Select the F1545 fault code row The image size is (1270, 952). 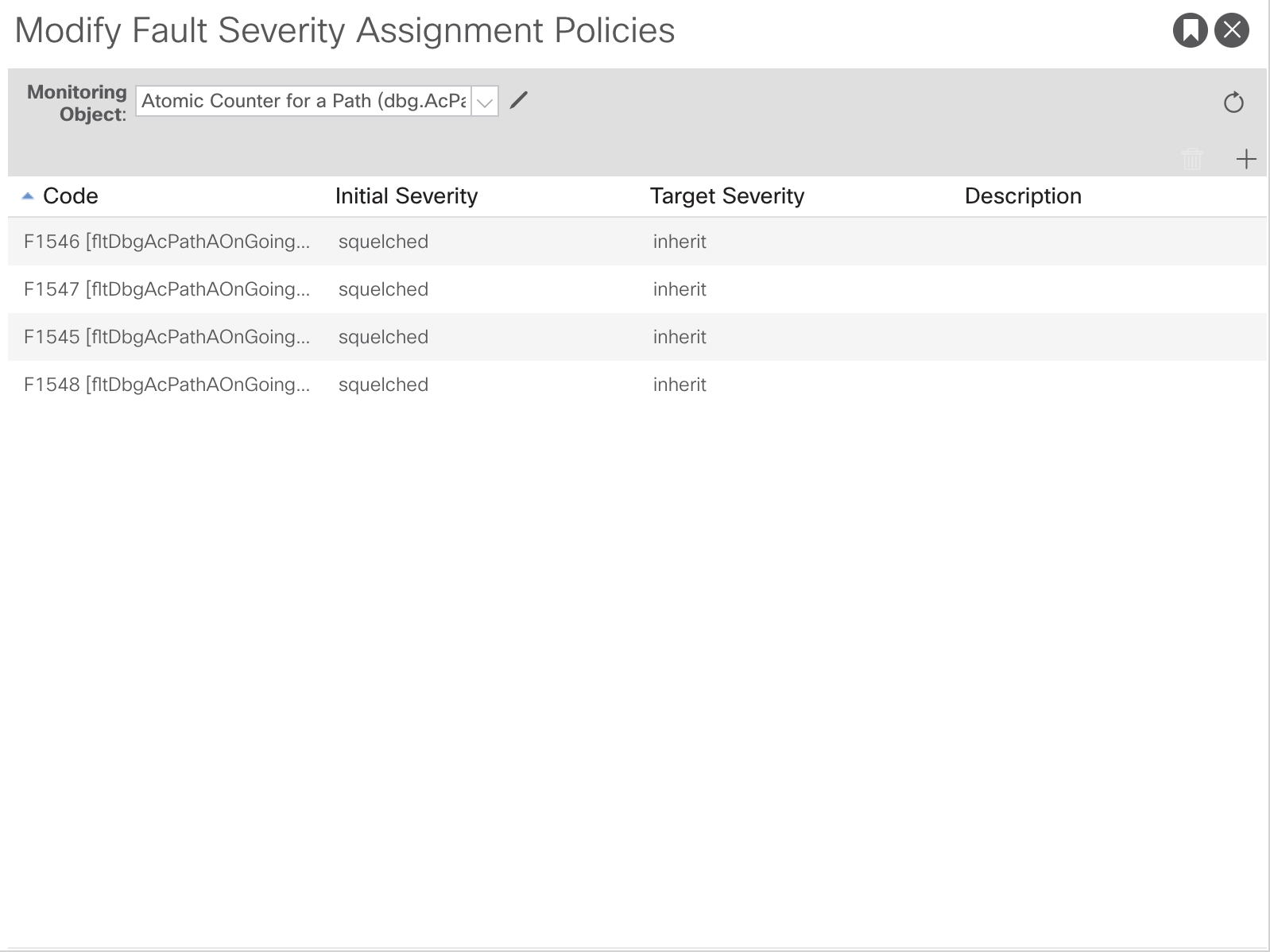[x=166, y=337]
